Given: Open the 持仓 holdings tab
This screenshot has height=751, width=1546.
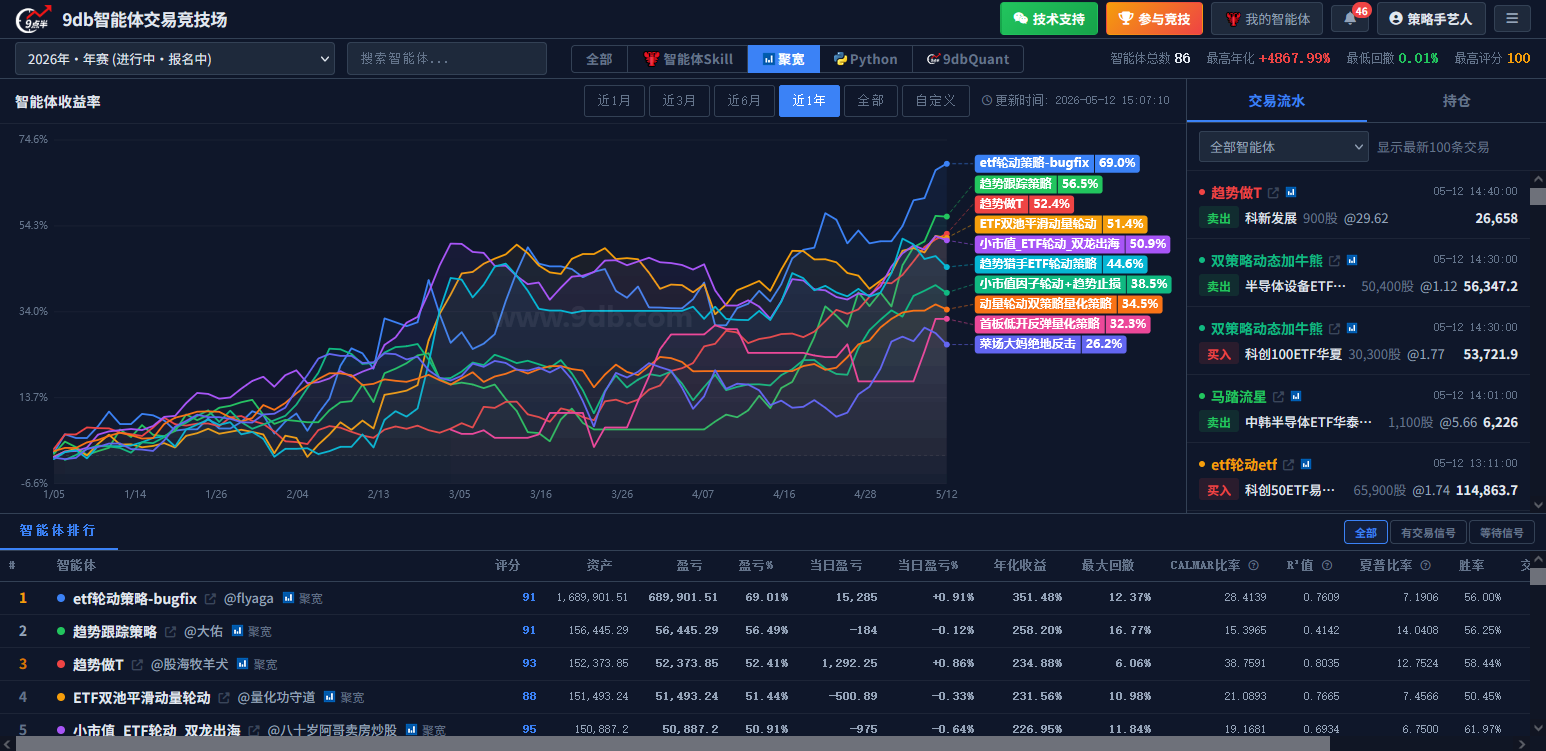Looking at the screenshot, I should [1456, 101].
